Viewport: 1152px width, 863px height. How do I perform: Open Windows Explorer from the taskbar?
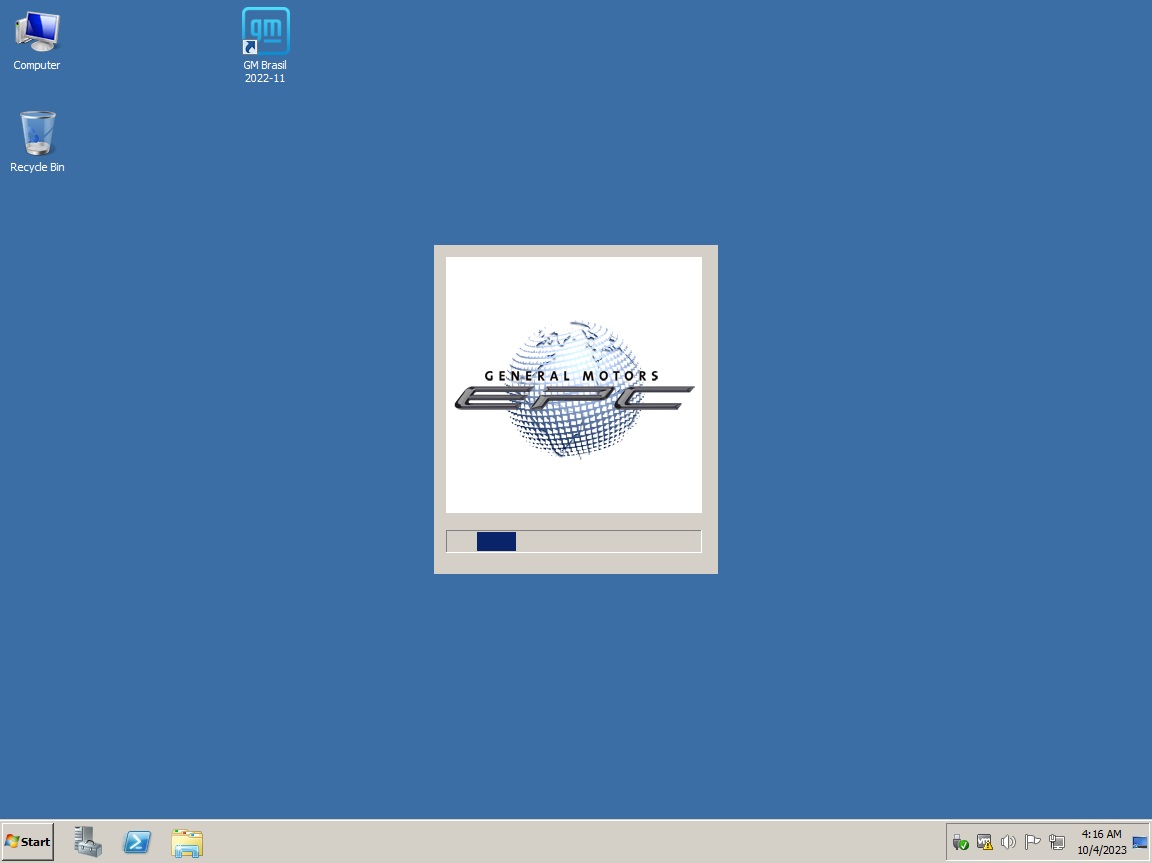click(x=187, y=842)
